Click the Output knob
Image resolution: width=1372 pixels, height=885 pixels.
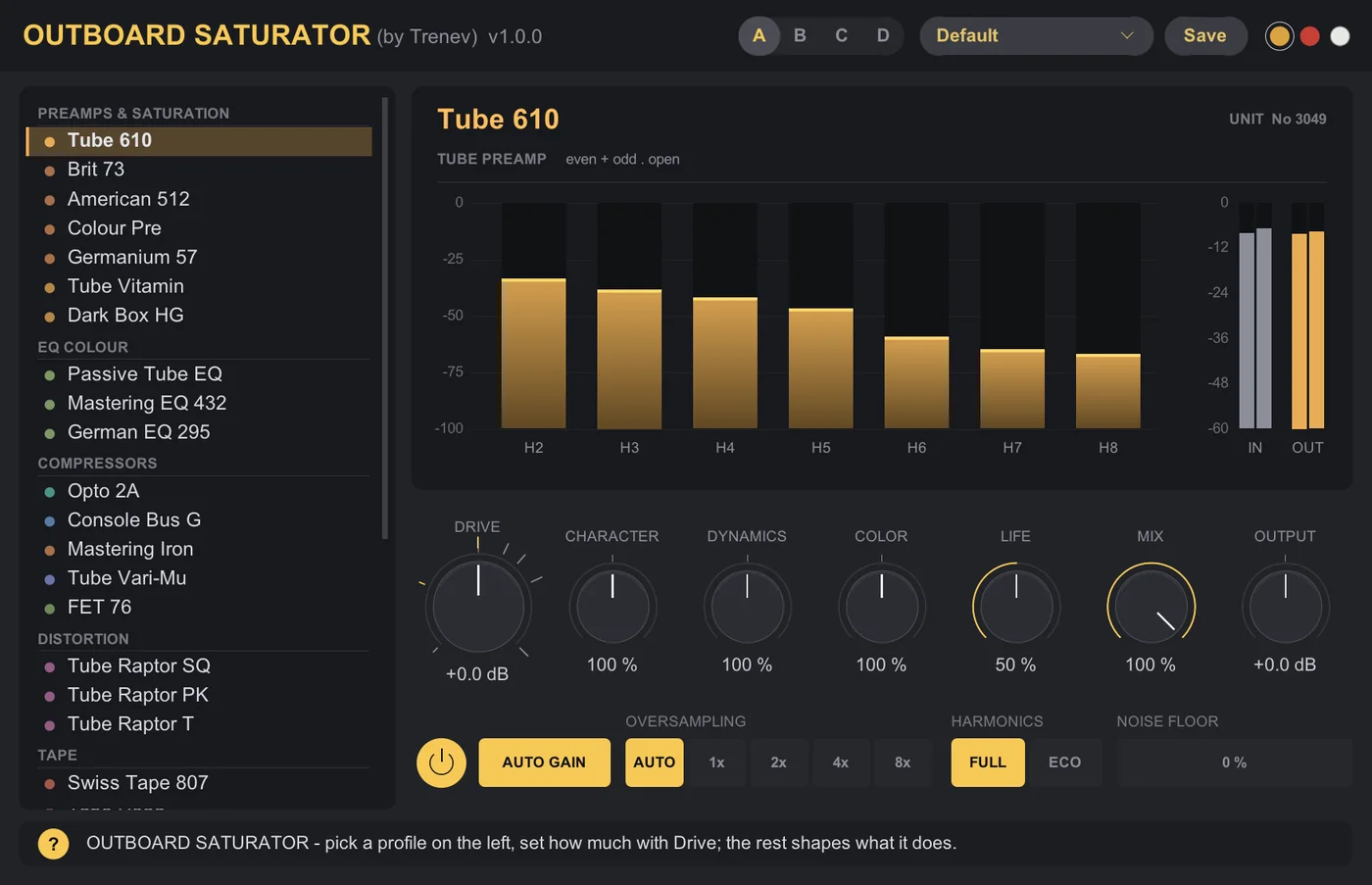pyautogui.click(x=1285, y=606)
